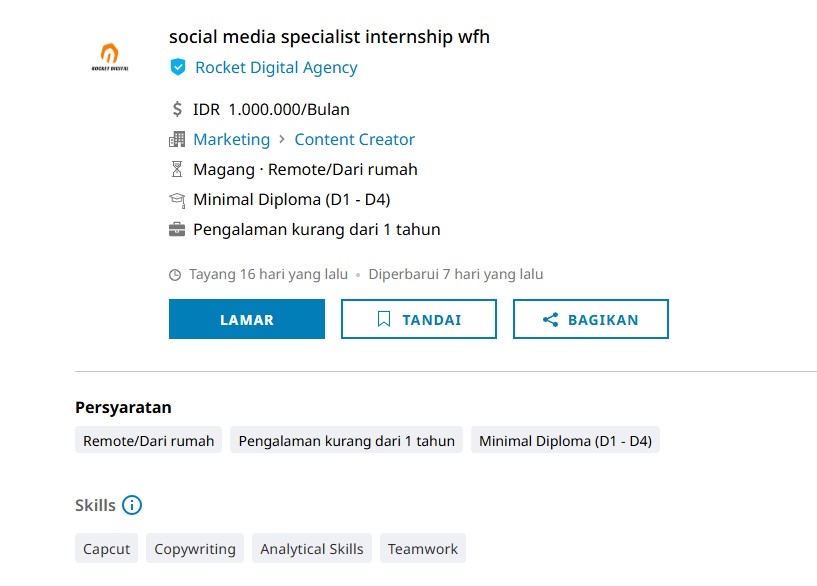Click the hourglass job type icon
The width and height of the screenshot is (817, 586).
coord(177,169)
